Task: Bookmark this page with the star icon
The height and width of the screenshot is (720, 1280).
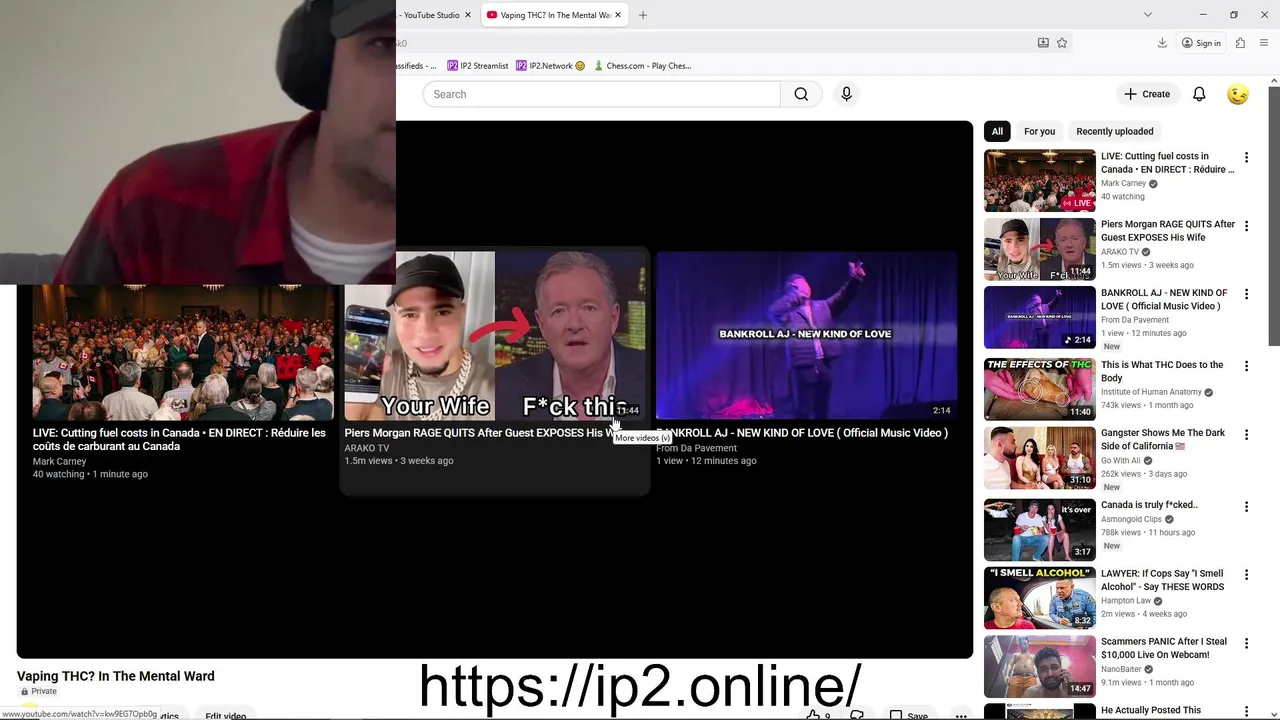Action: (1062, 43)
